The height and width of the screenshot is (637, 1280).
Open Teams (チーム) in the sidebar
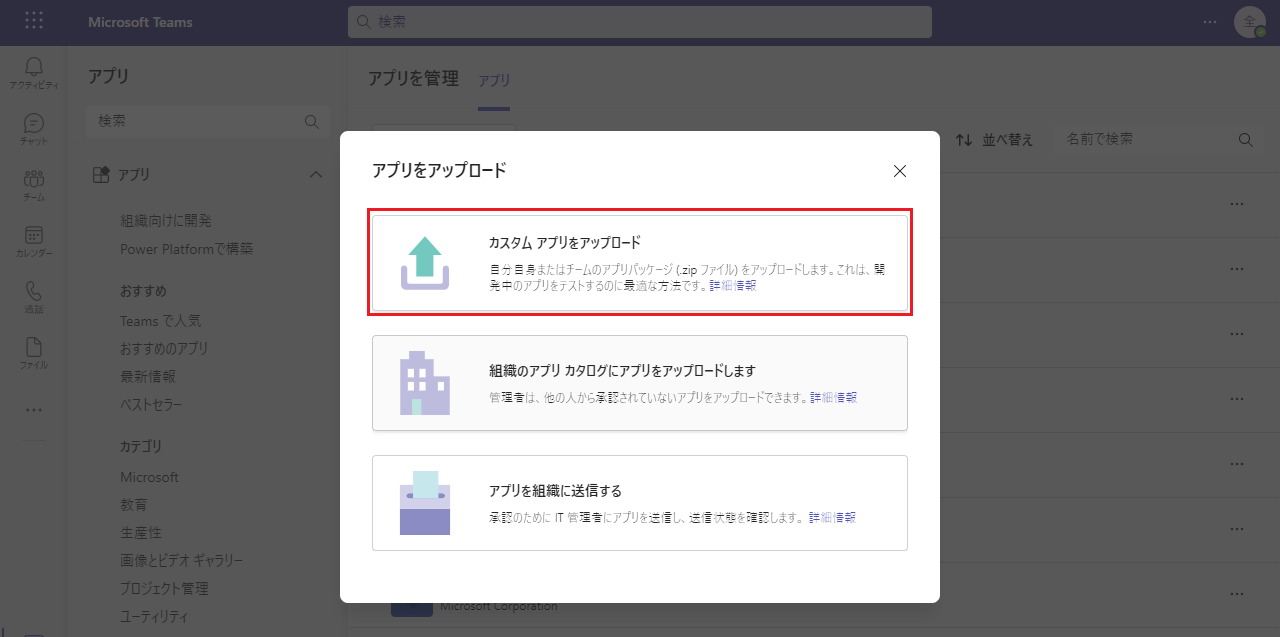[x=34, y=185]
